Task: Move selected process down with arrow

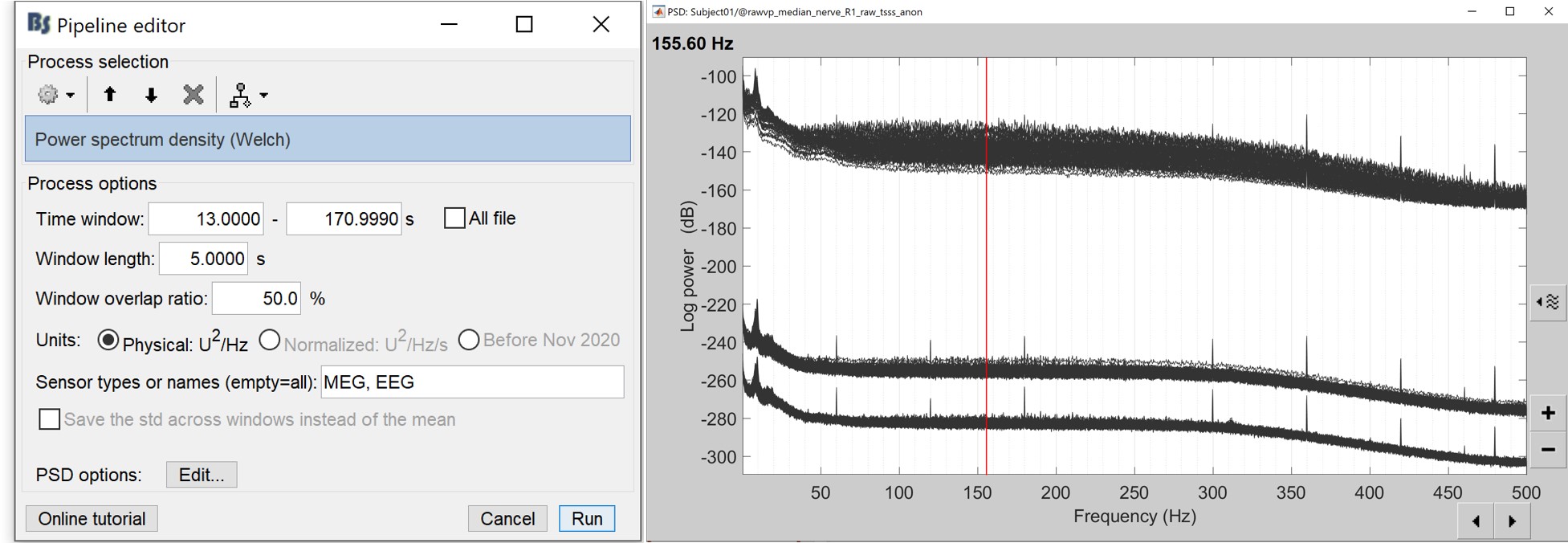Action: click(151, 95)
